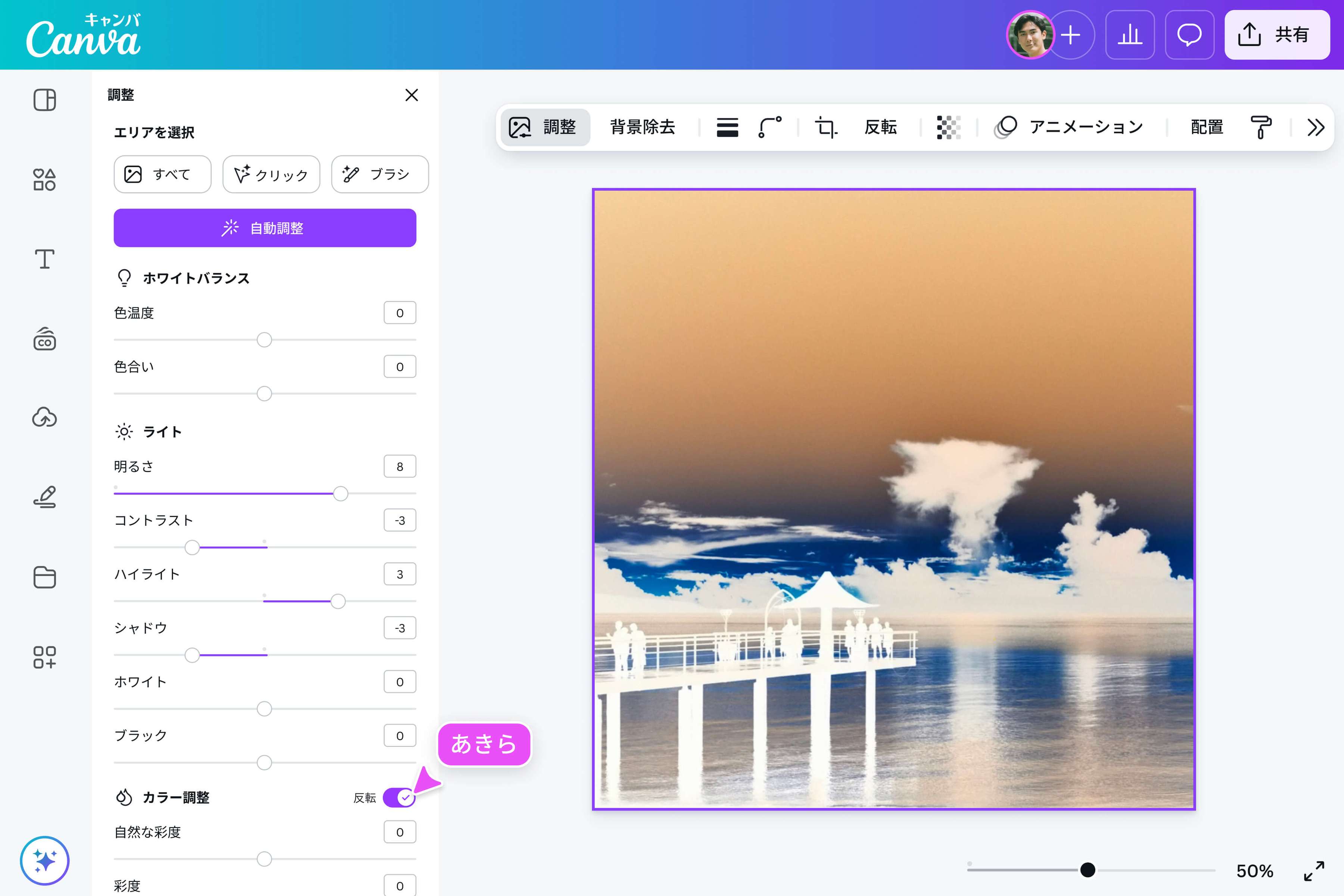Open corner rounding tool
This screenshot has width=1344, height=896.
[x=770, y=127]
